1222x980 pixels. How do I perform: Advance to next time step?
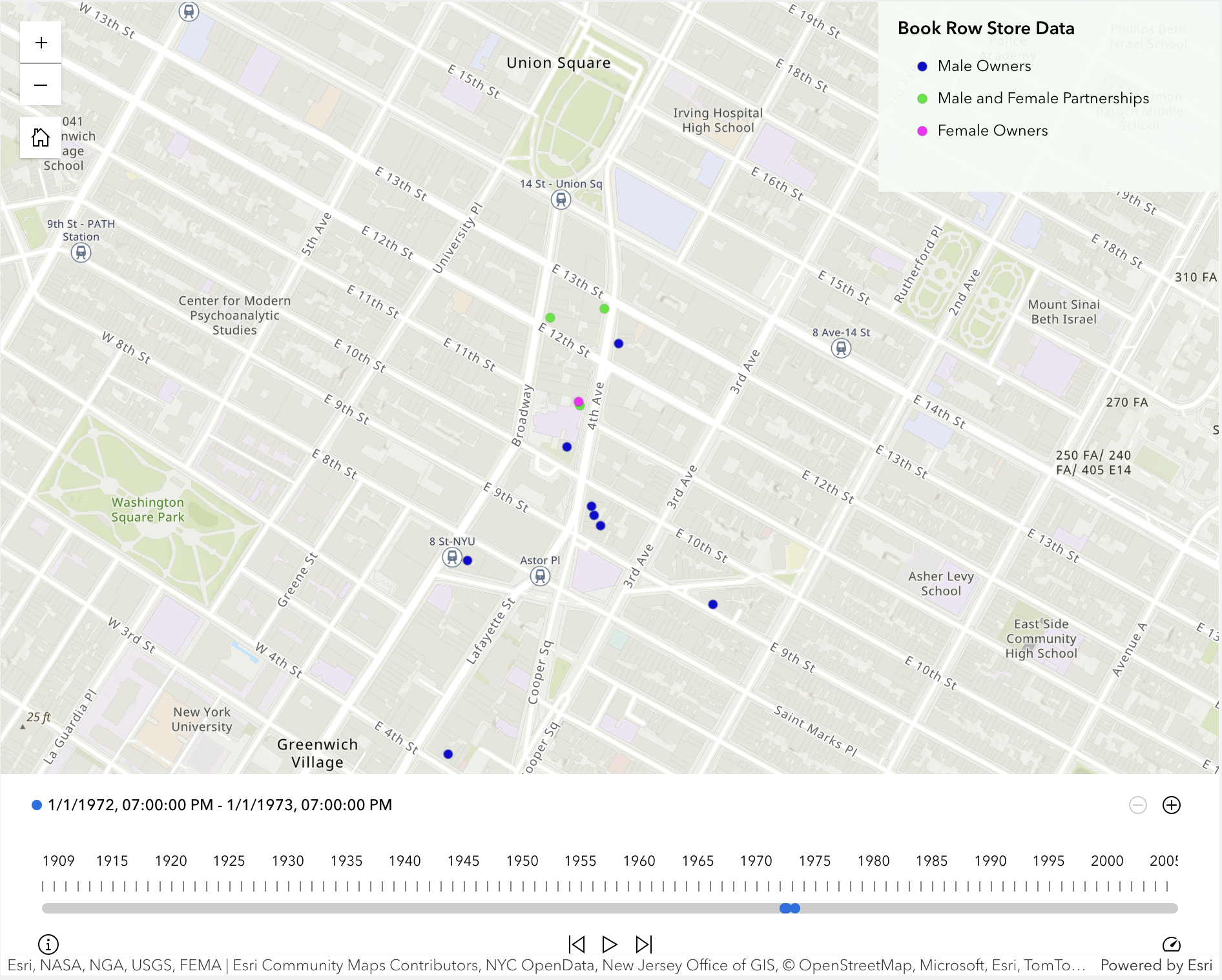click(644, 944)
